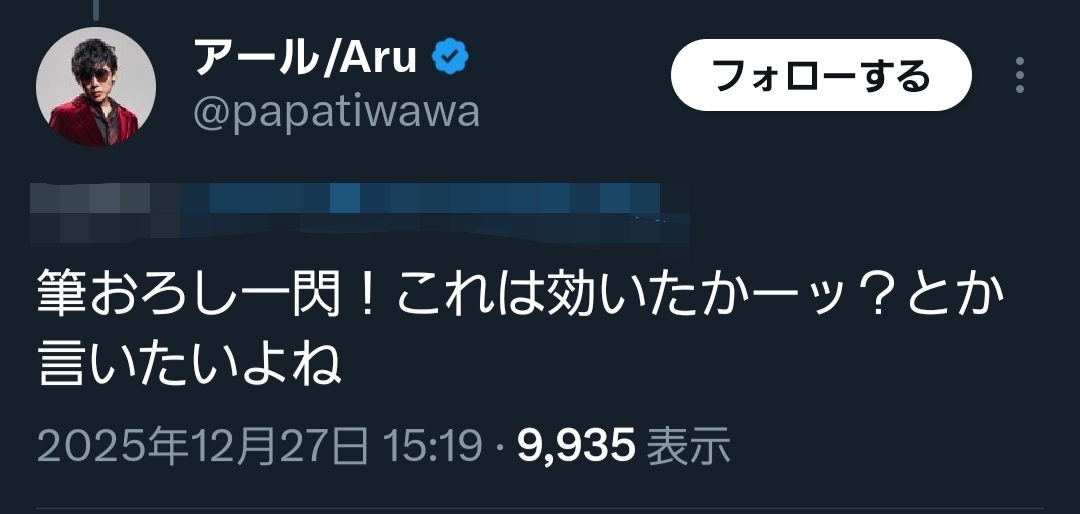Visit the @papatiwawa handle link
Image resolution: width=1080 pixels, height=514 pixels.
(336, 112)
